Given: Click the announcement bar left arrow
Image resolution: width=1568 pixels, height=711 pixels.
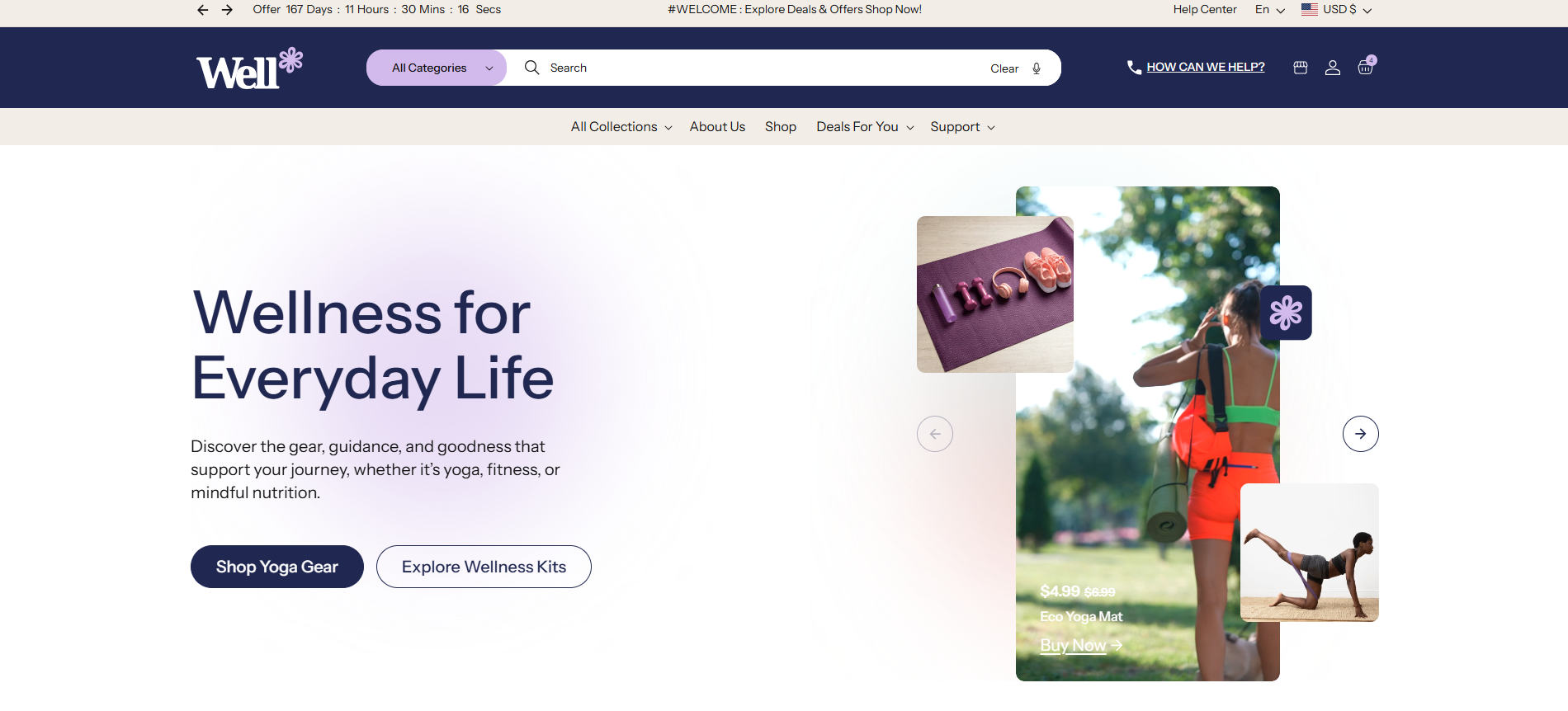Looking at the screenshot, I should tap(203, 10).
